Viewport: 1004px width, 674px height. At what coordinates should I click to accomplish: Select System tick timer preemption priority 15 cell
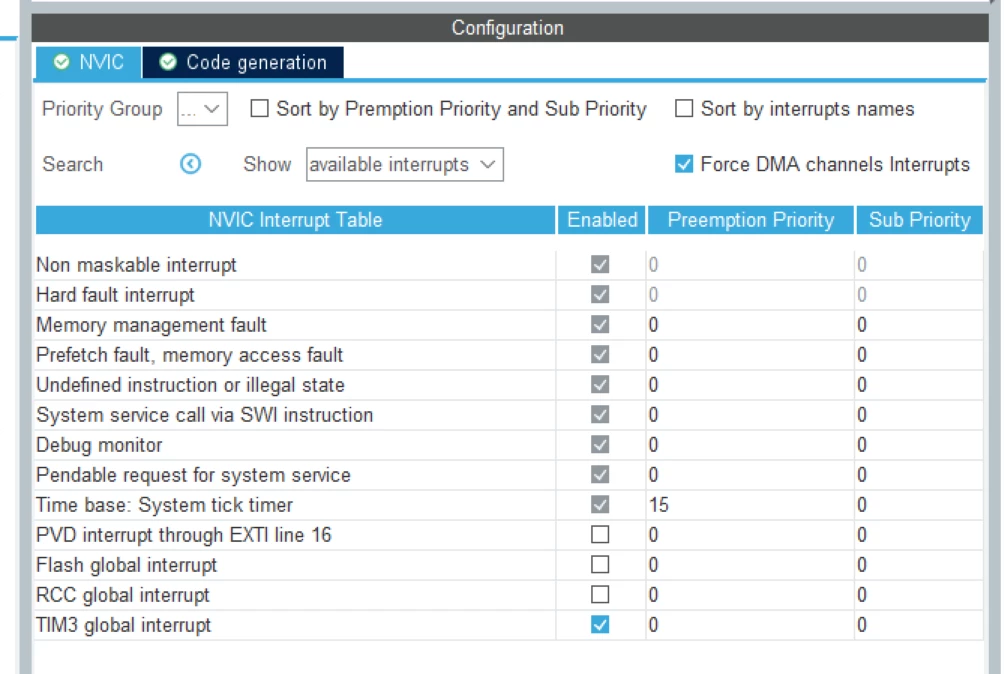pyautogui.click(x=750, y=505)
